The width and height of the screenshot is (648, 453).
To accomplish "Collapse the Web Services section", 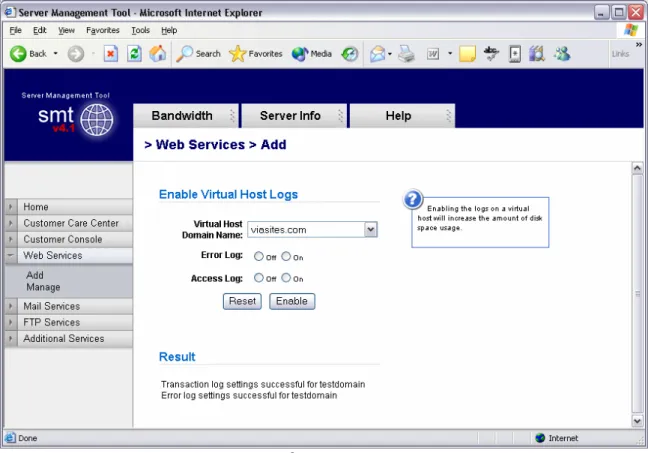I will pyautogui.click(x=11, y=256).
